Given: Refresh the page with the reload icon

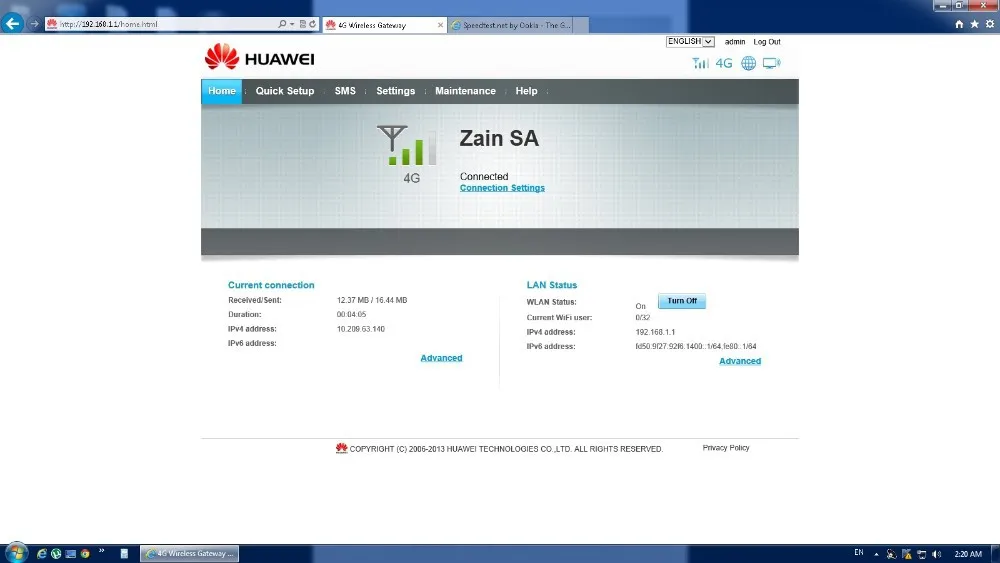Looking at the screenshot, I should [312, 24].
